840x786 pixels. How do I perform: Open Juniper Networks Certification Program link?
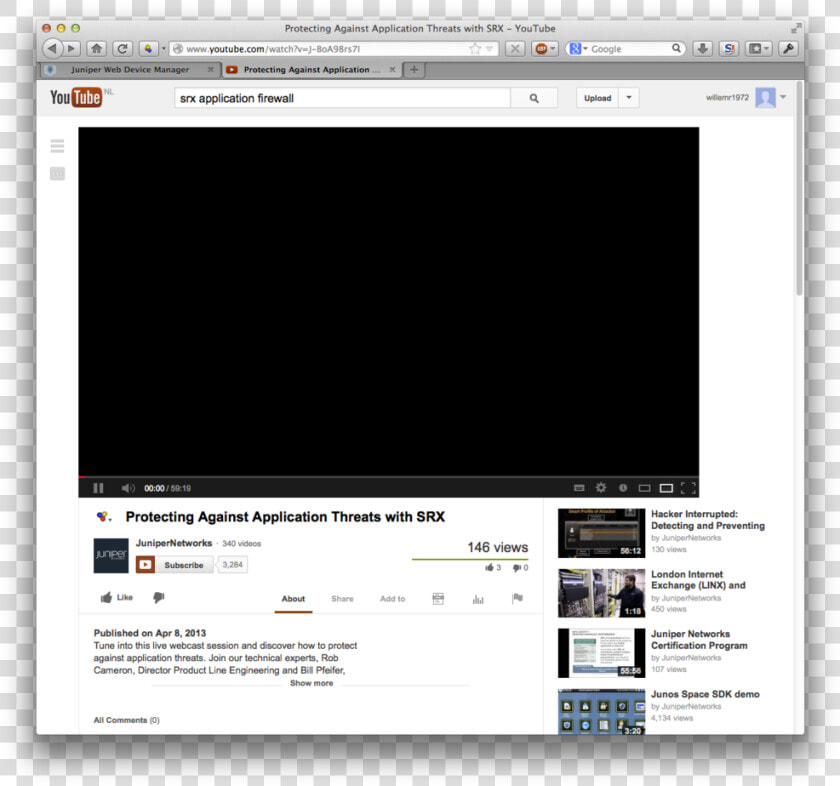click(x=699, y=640)
